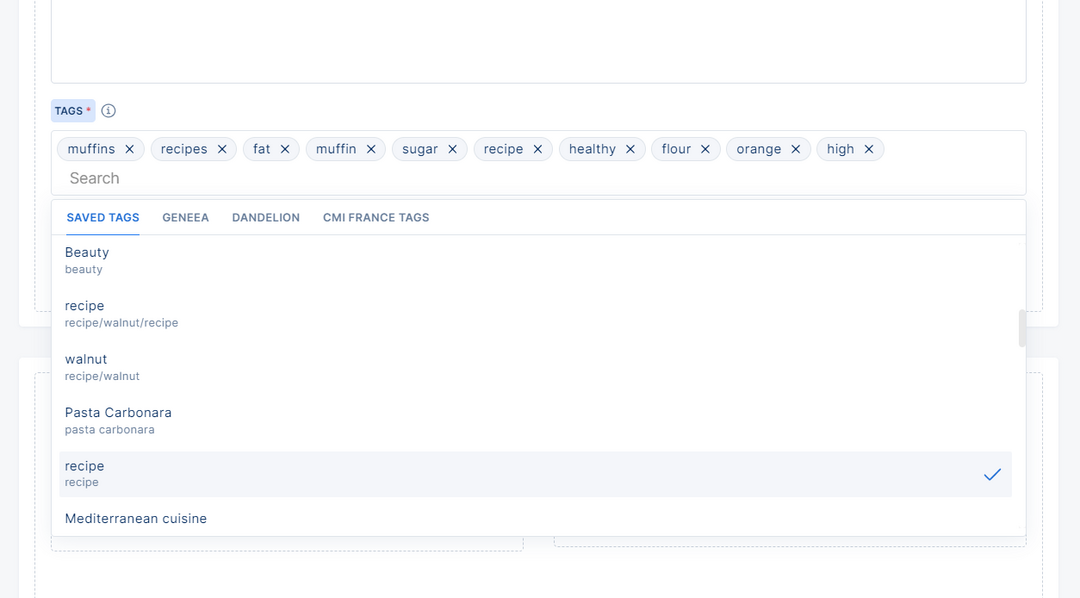
Task: Click the tag list scrollbar thumb
Action: [1022, 329]
